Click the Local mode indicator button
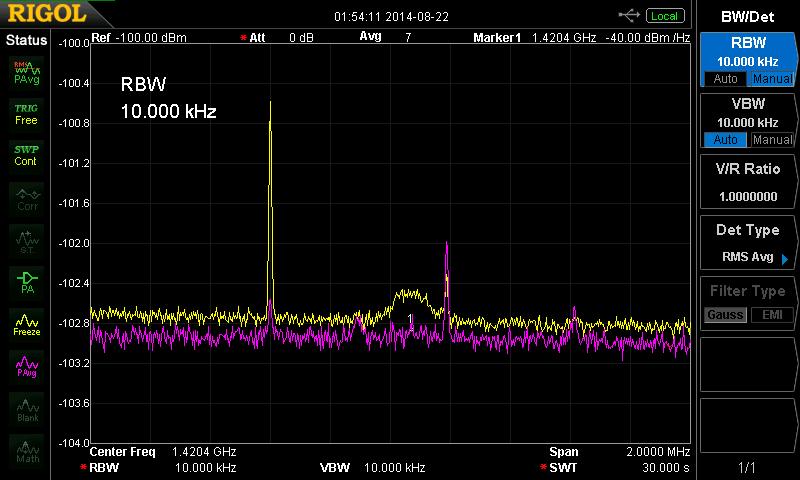Viewport: 800px width, 480px height. pyautogui.click(x=664, y=15)
